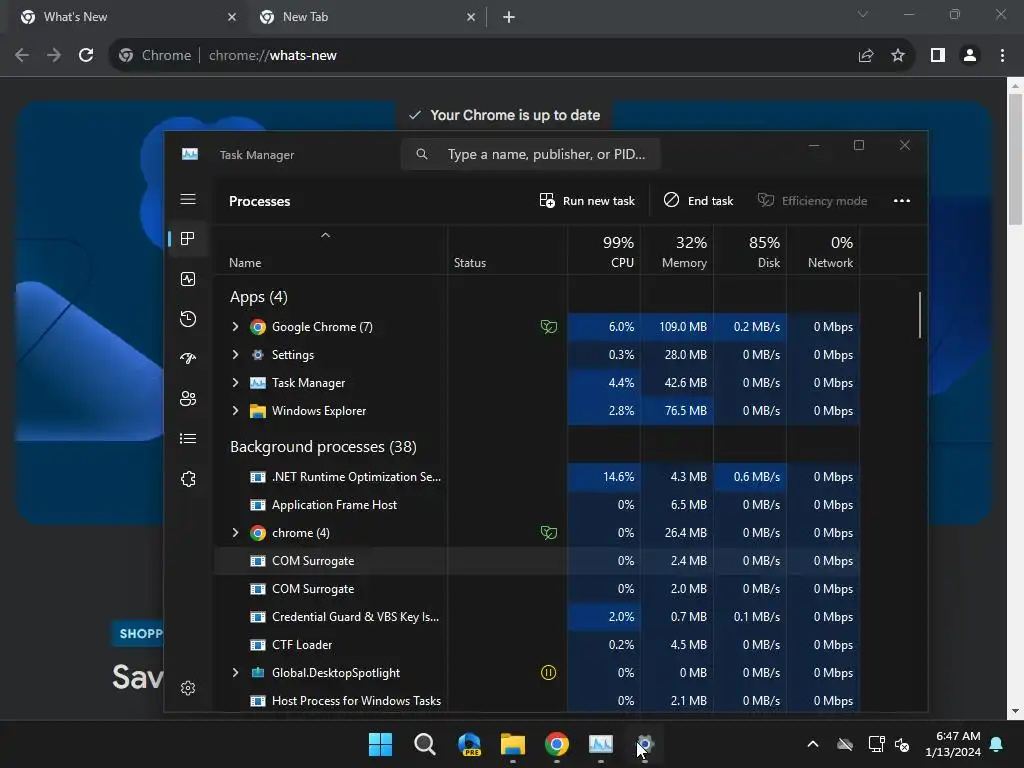
Task: Select Host Process for Windows Tasks row
Action: 536,701
